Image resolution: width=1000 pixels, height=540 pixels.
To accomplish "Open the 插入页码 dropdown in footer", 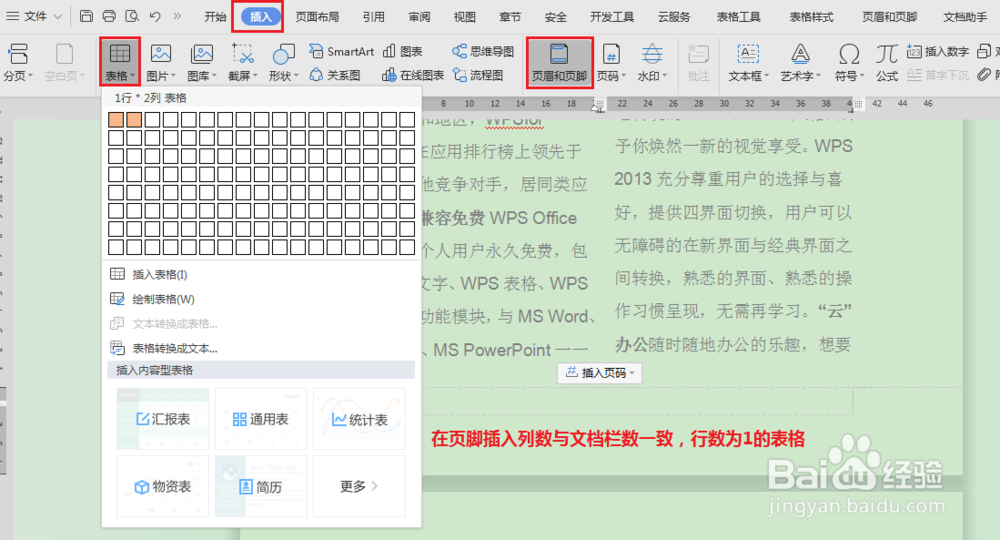I will tap(599, 372).
